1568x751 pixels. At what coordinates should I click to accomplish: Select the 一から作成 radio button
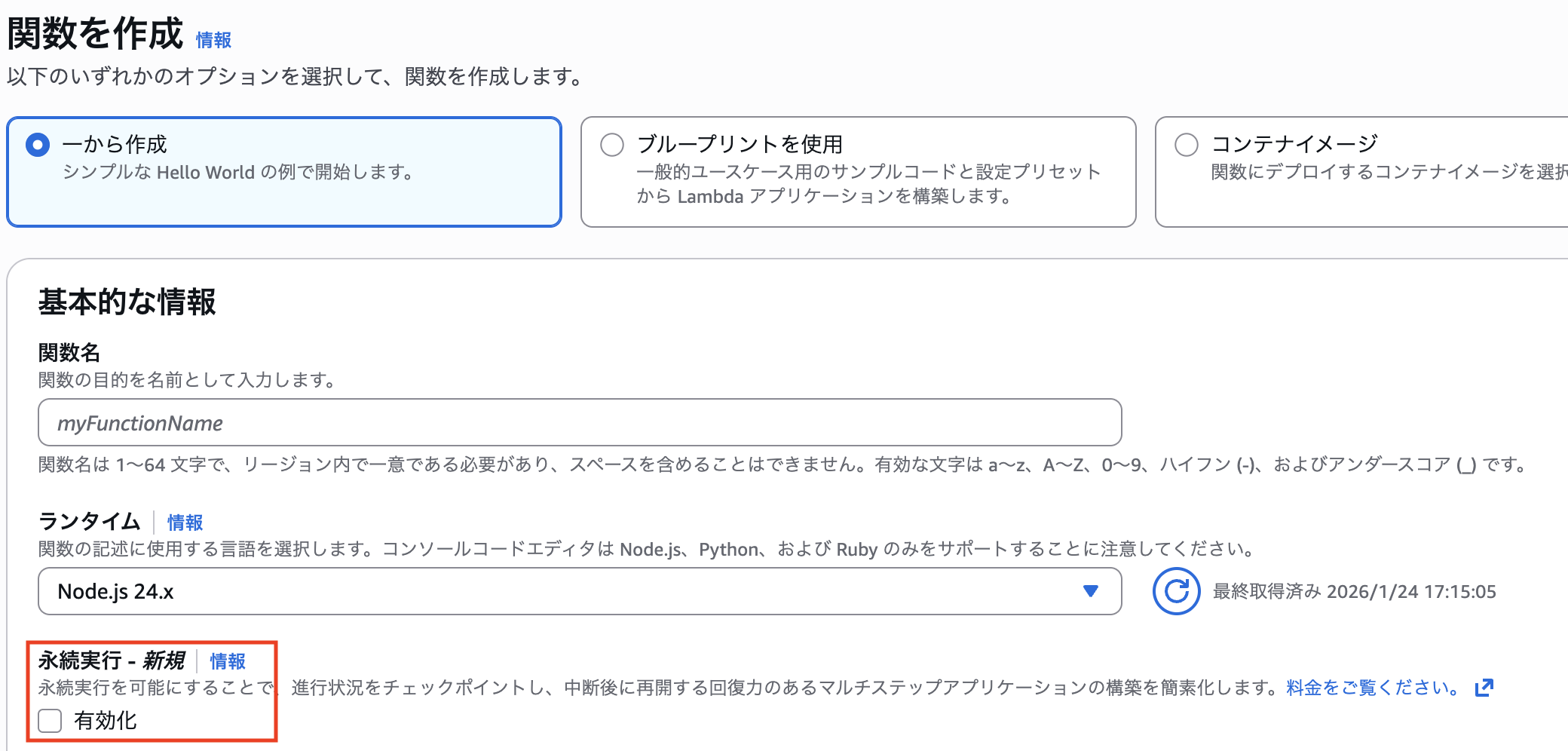[x=38, y=144]
